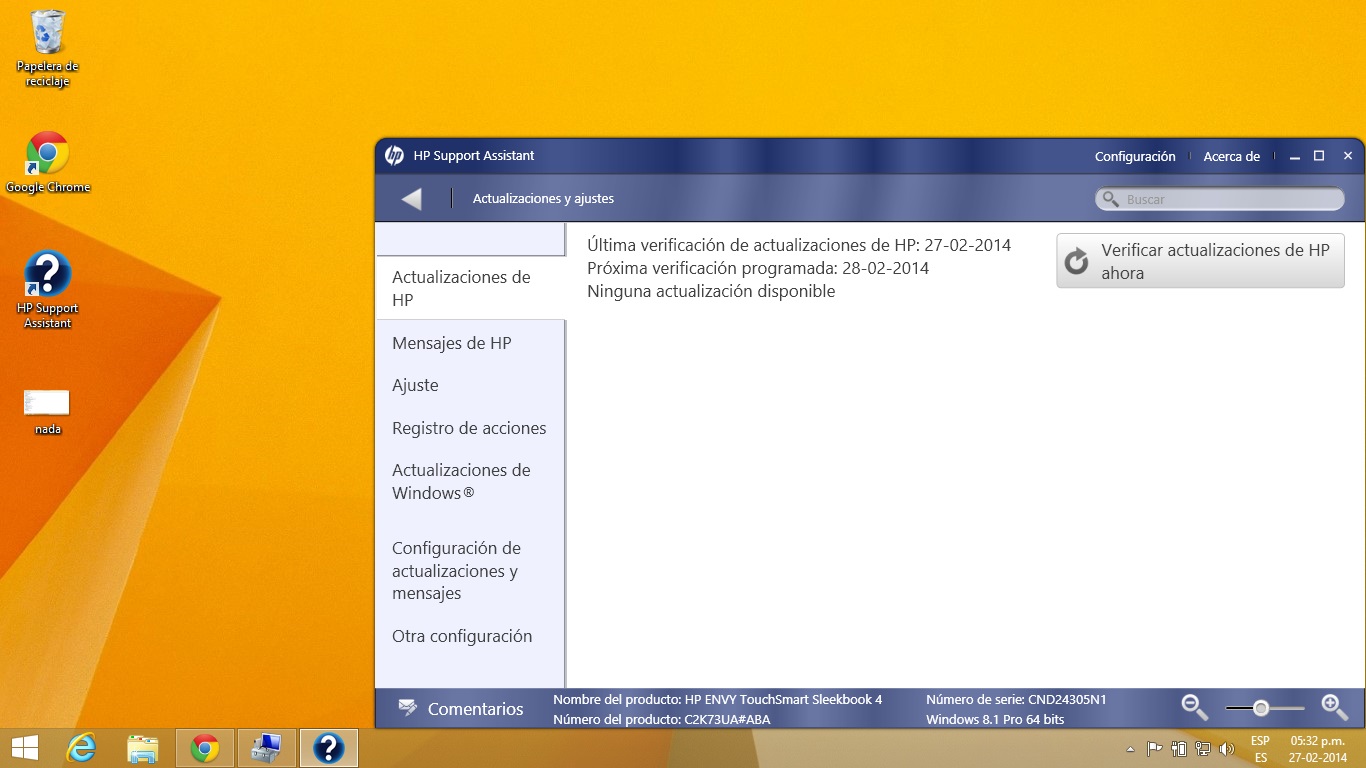The image size is (1366, 768).
Task: Select the Google Chrome desktop shortcut
Action: tap(48, 162)
